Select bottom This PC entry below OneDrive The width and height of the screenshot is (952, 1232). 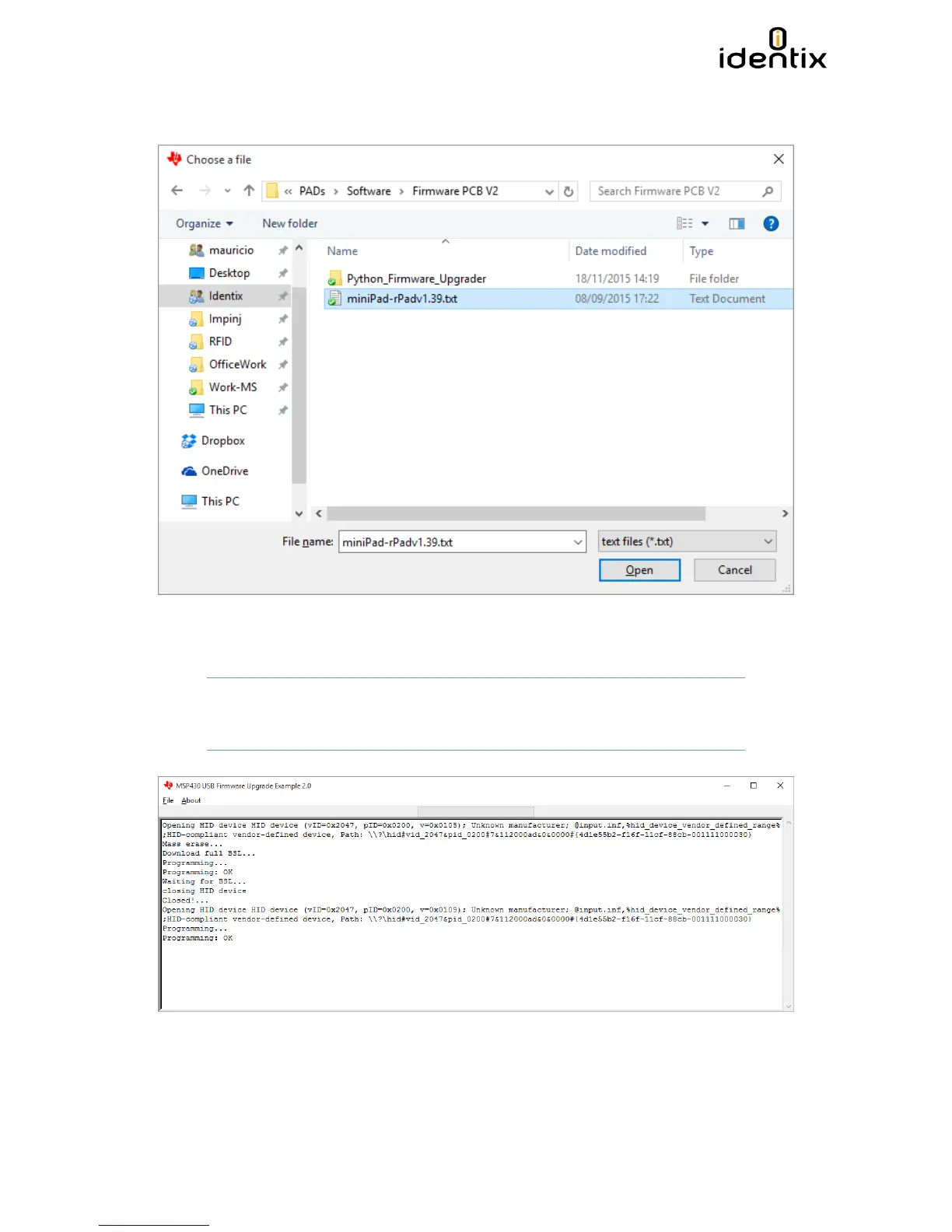(220, 502)
